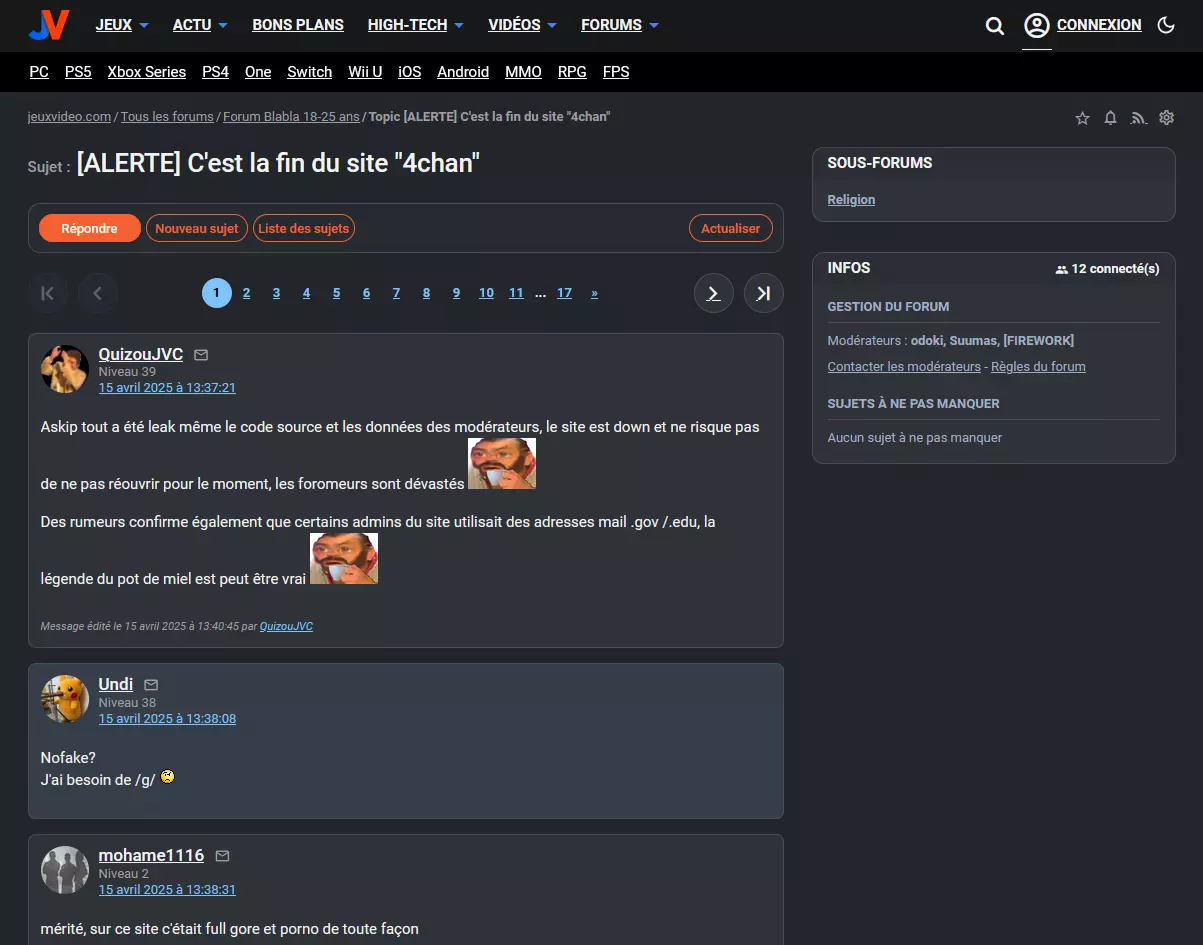
Task: Click second sticker after 'peut être vrai'
Action: click(344, 558)
